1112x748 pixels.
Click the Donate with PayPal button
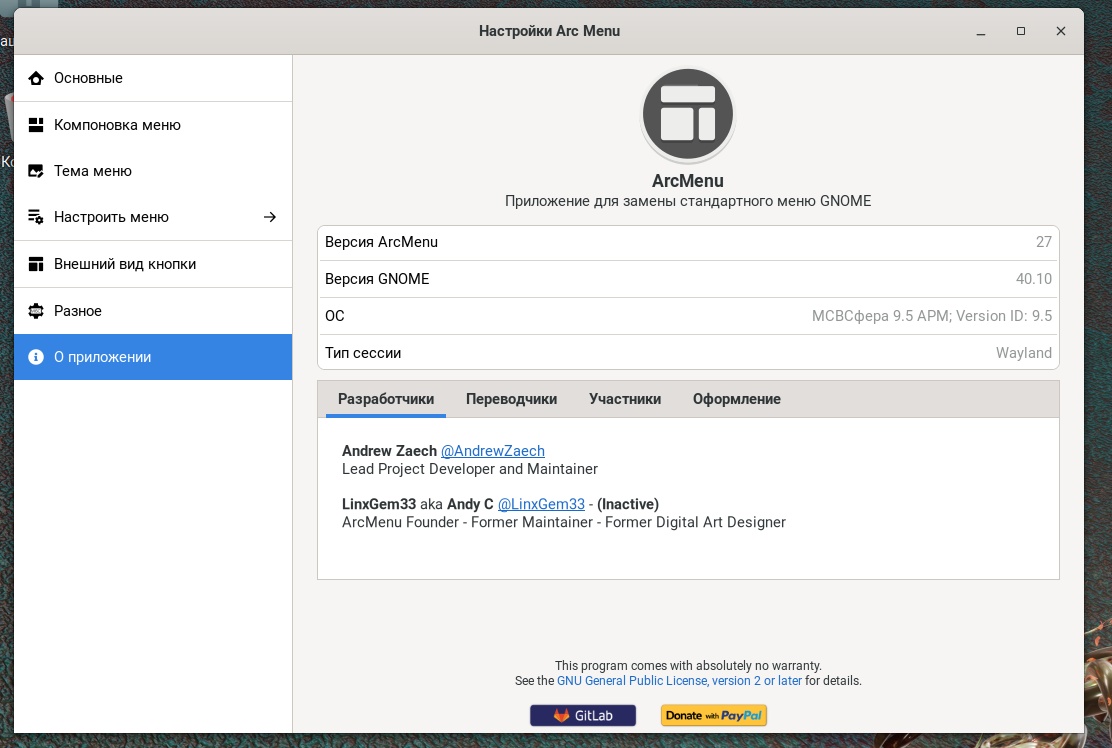[x=713, y=715]
